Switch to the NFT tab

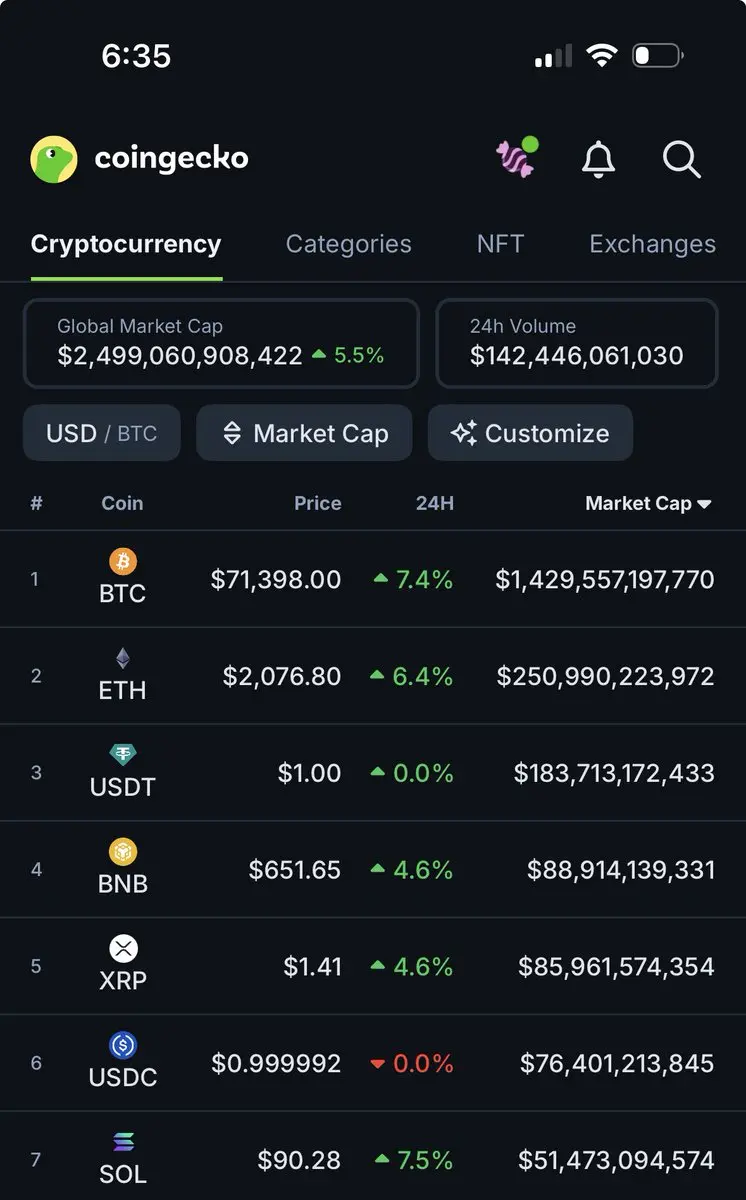[x=500, y=244]
